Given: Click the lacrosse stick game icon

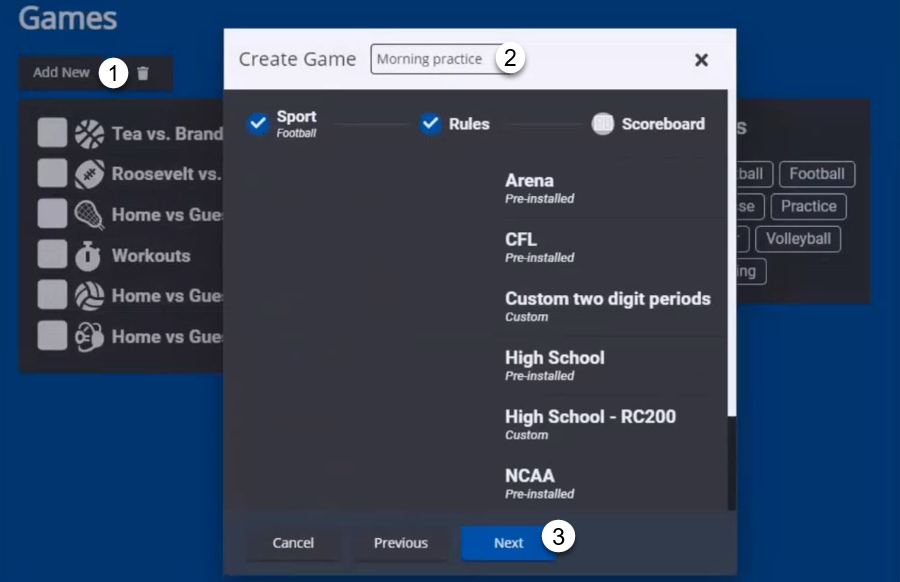Looking at the screenshot, I should click(x=89, y=214).
